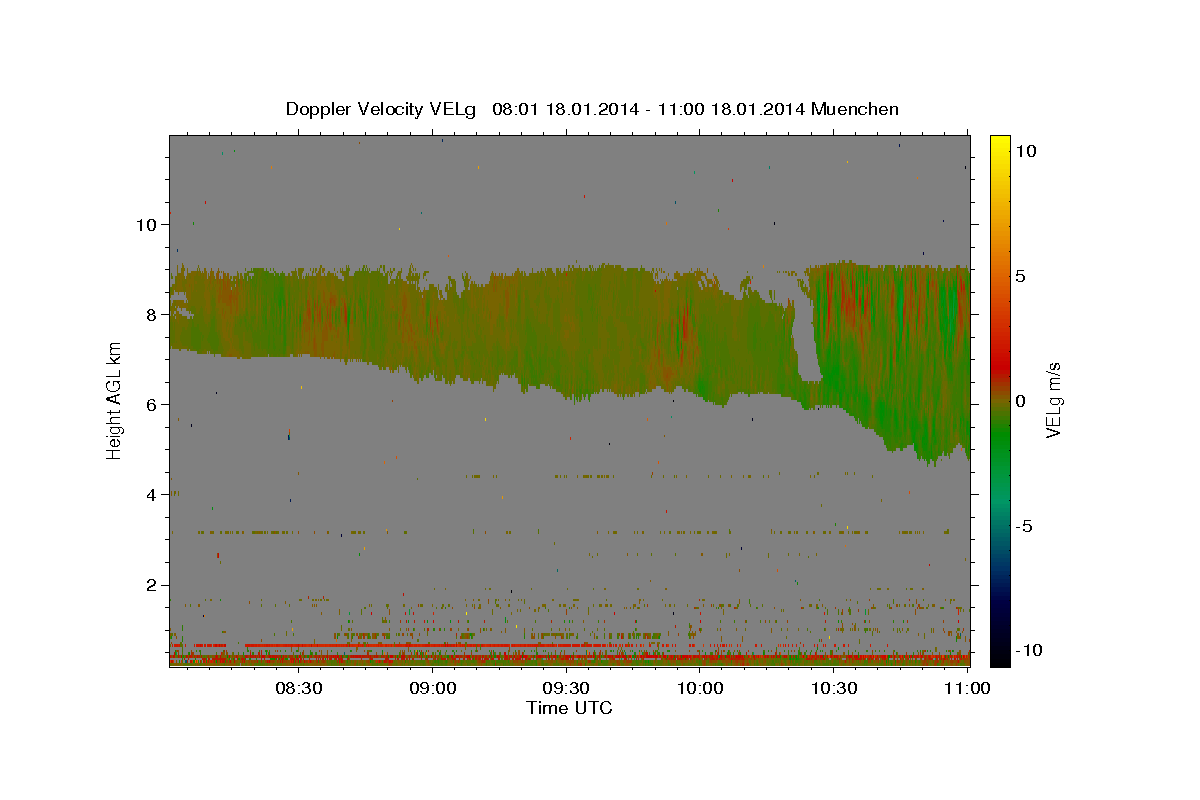Click the colorbar label '-10'
Viewport: 1200px width, 800px height.
[x=1029, y=650]
